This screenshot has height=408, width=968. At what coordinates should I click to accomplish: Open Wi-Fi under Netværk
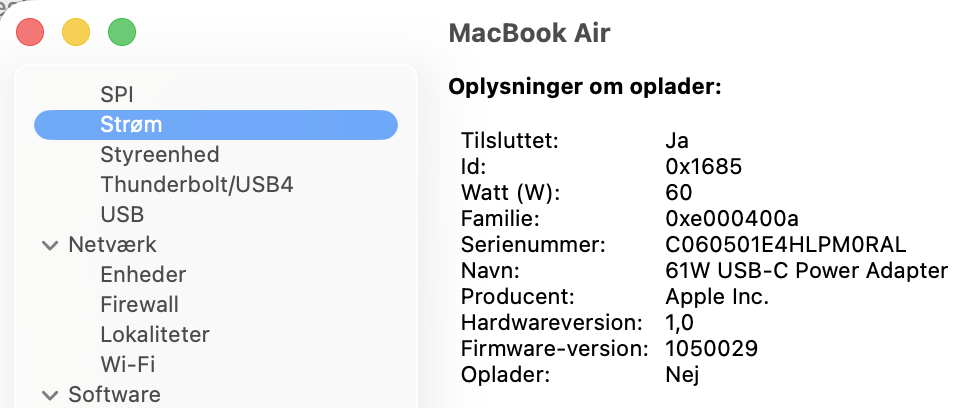[x=127, y=364]
